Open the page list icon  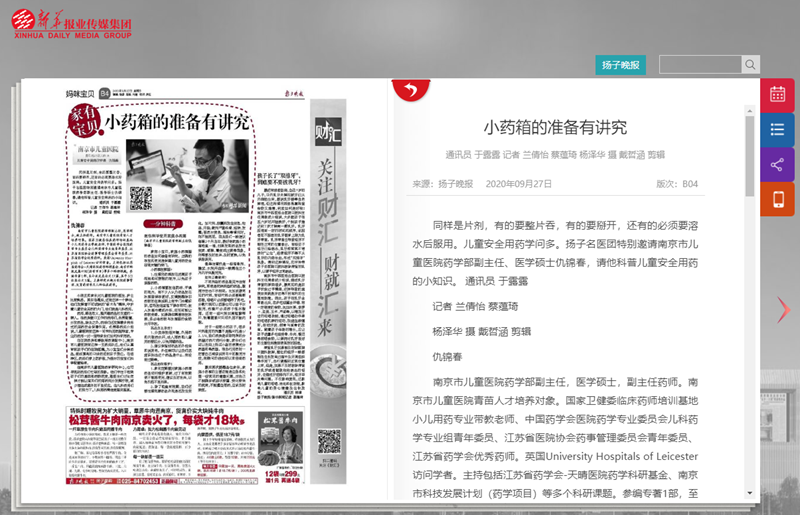pos(777,130)
